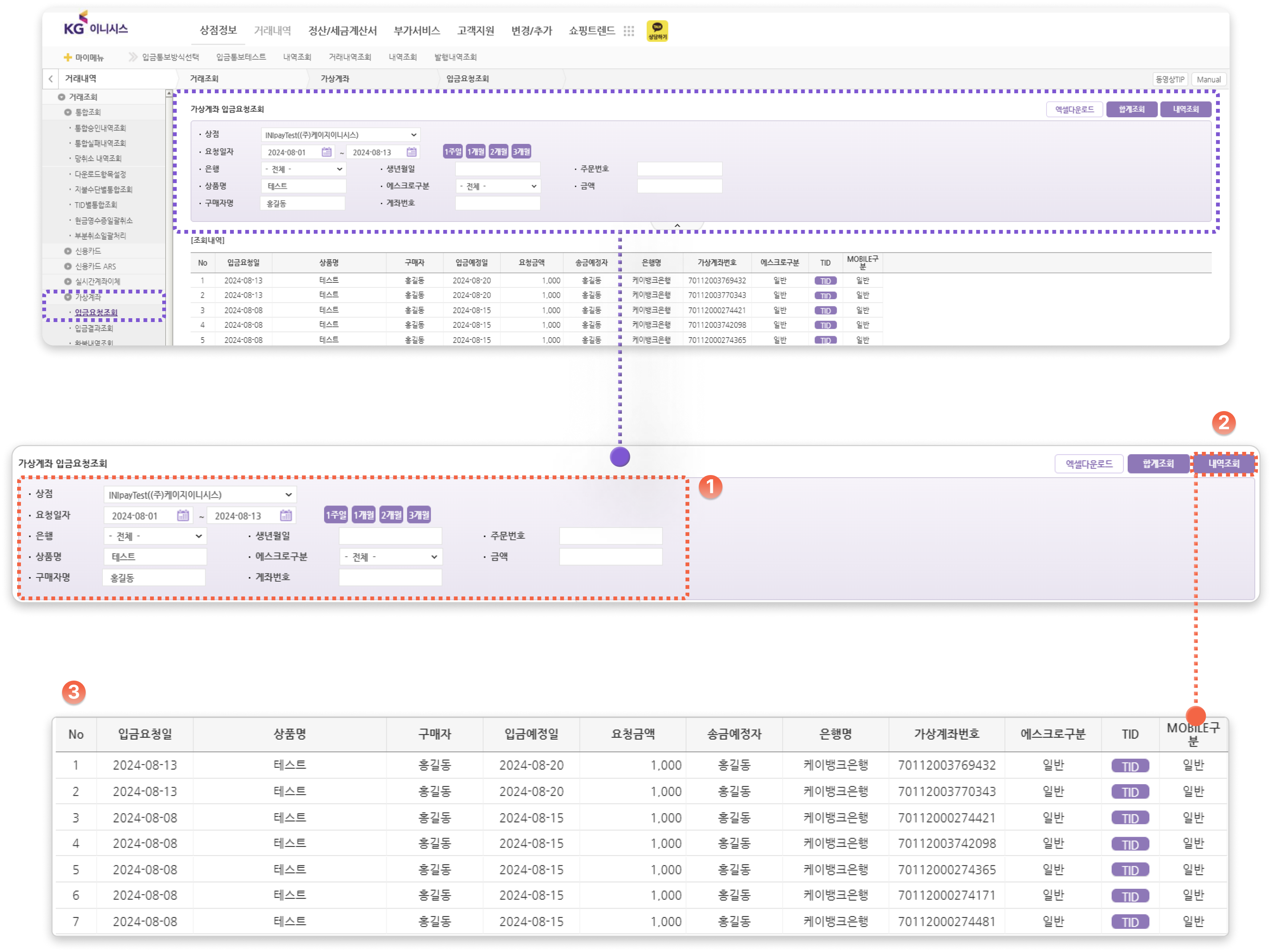Click TID badge for account 70112000274481 in enlarged table
1272x952 pixels.
1130,922
